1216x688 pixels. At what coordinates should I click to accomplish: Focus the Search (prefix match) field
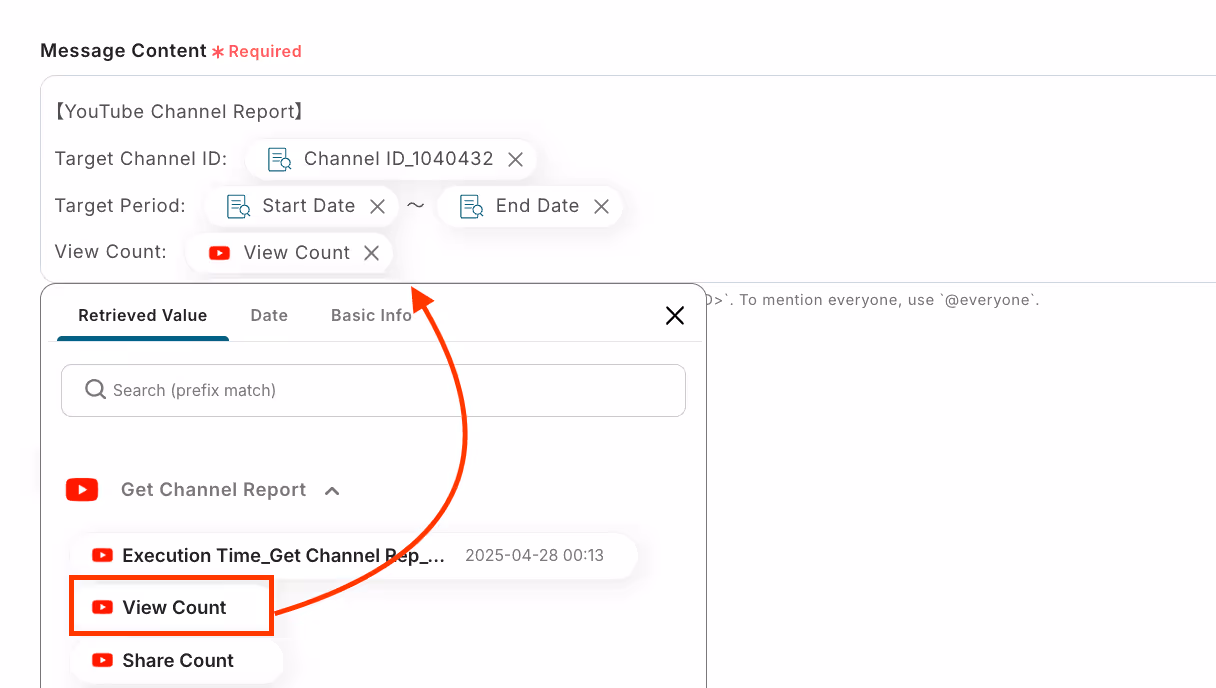point(373,390)
